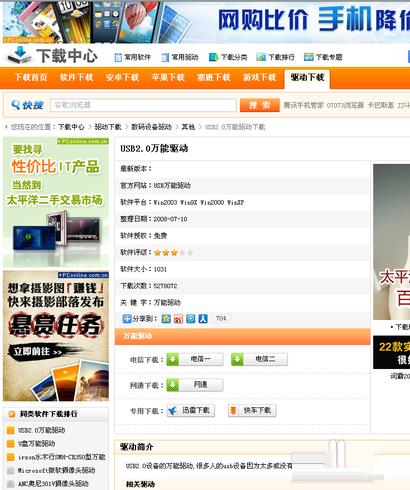This screenshot has width=410, height=490.
Task: Click the 下载排行 chart icon
Action: pos(261,57)
